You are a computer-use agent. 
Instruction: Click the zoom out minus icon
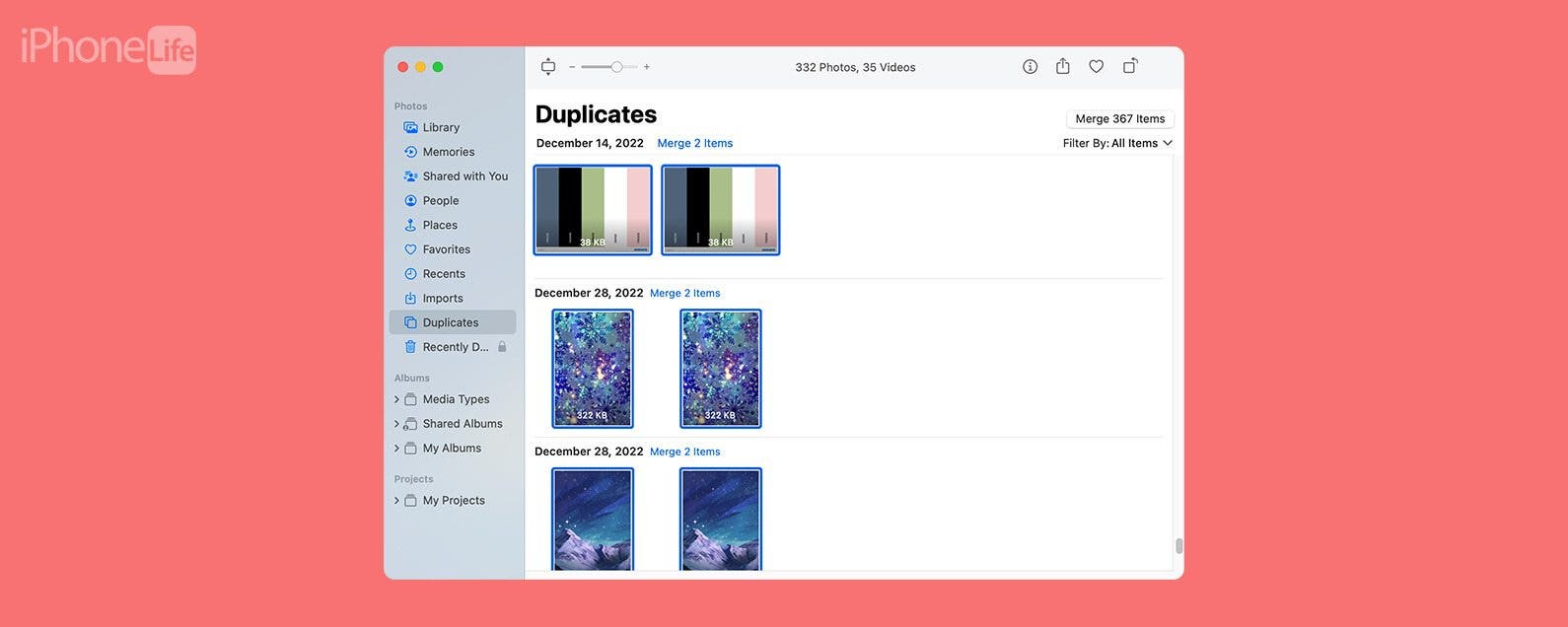[572, 67]
